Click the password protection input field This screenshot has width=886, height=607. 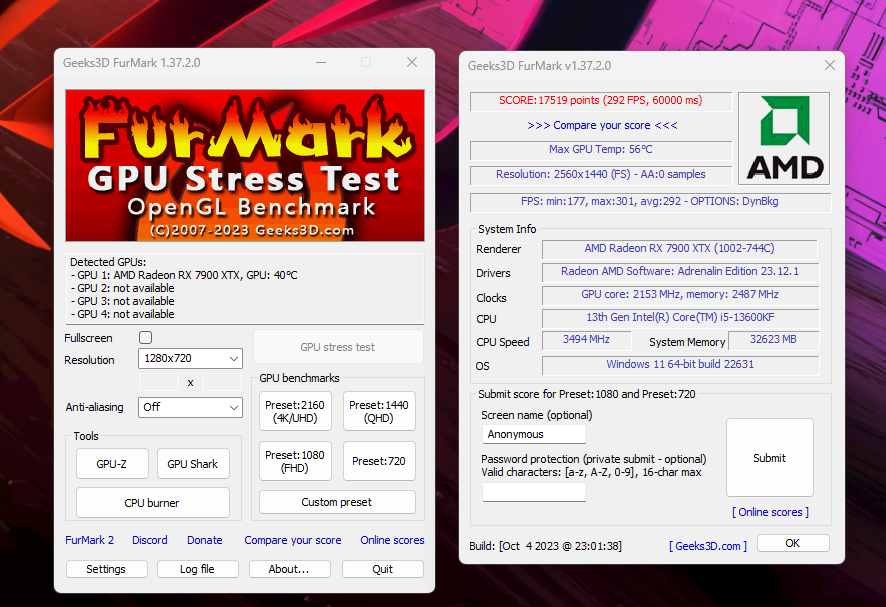click(x=534, y=491)
